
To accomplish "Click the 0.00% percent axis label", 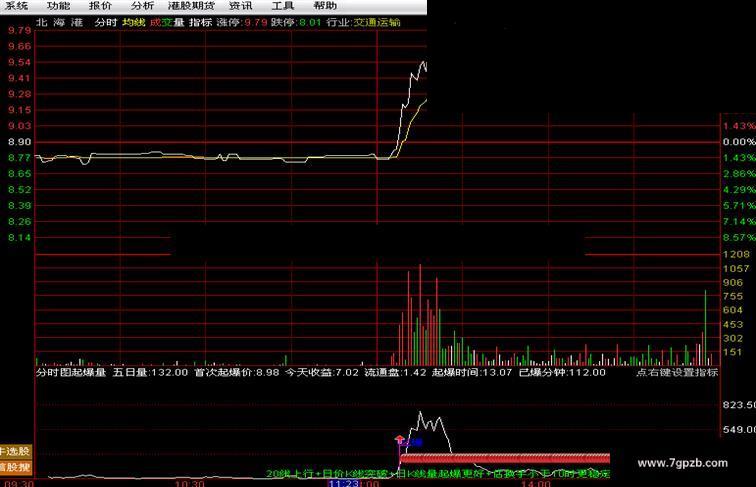I will point(739,142).
